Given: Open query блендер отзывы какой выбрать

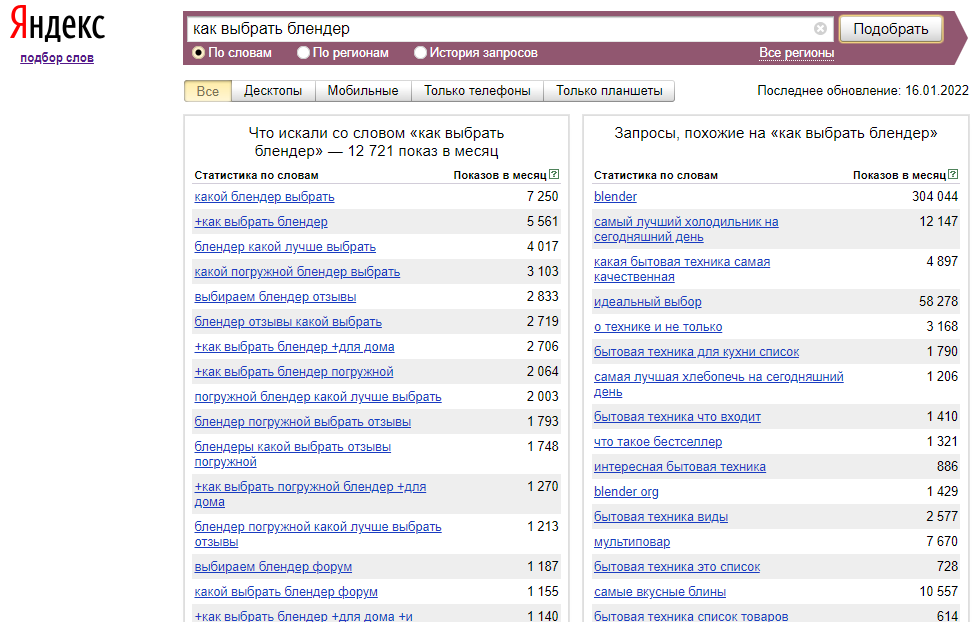Looking at the screenshot, I should (288, 322).
